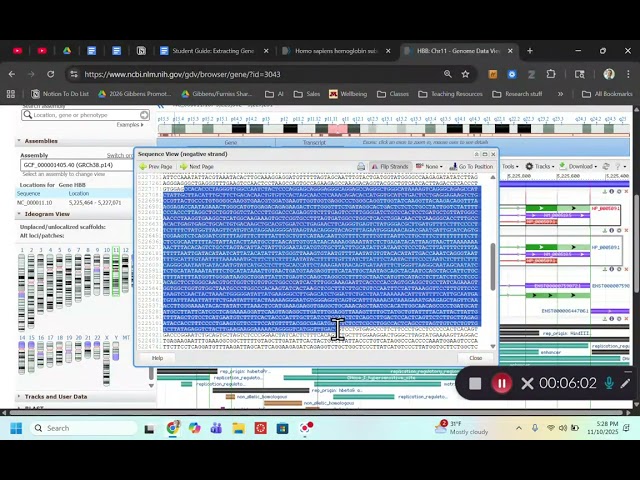Click the printer icon in Sequence View
The height and width of the screenshot is (480, 640).
coord(361,167)
